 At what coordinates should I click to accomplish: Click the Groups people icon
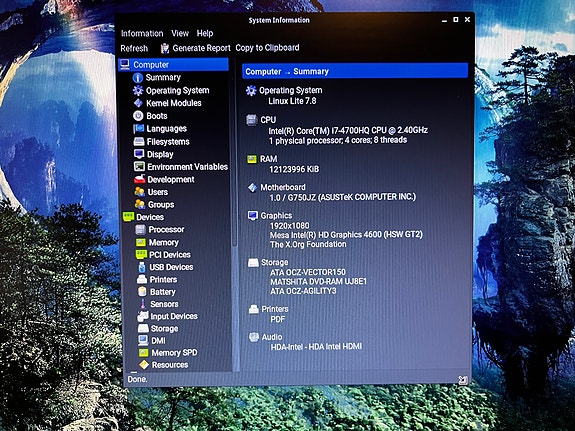click(140, 204)
